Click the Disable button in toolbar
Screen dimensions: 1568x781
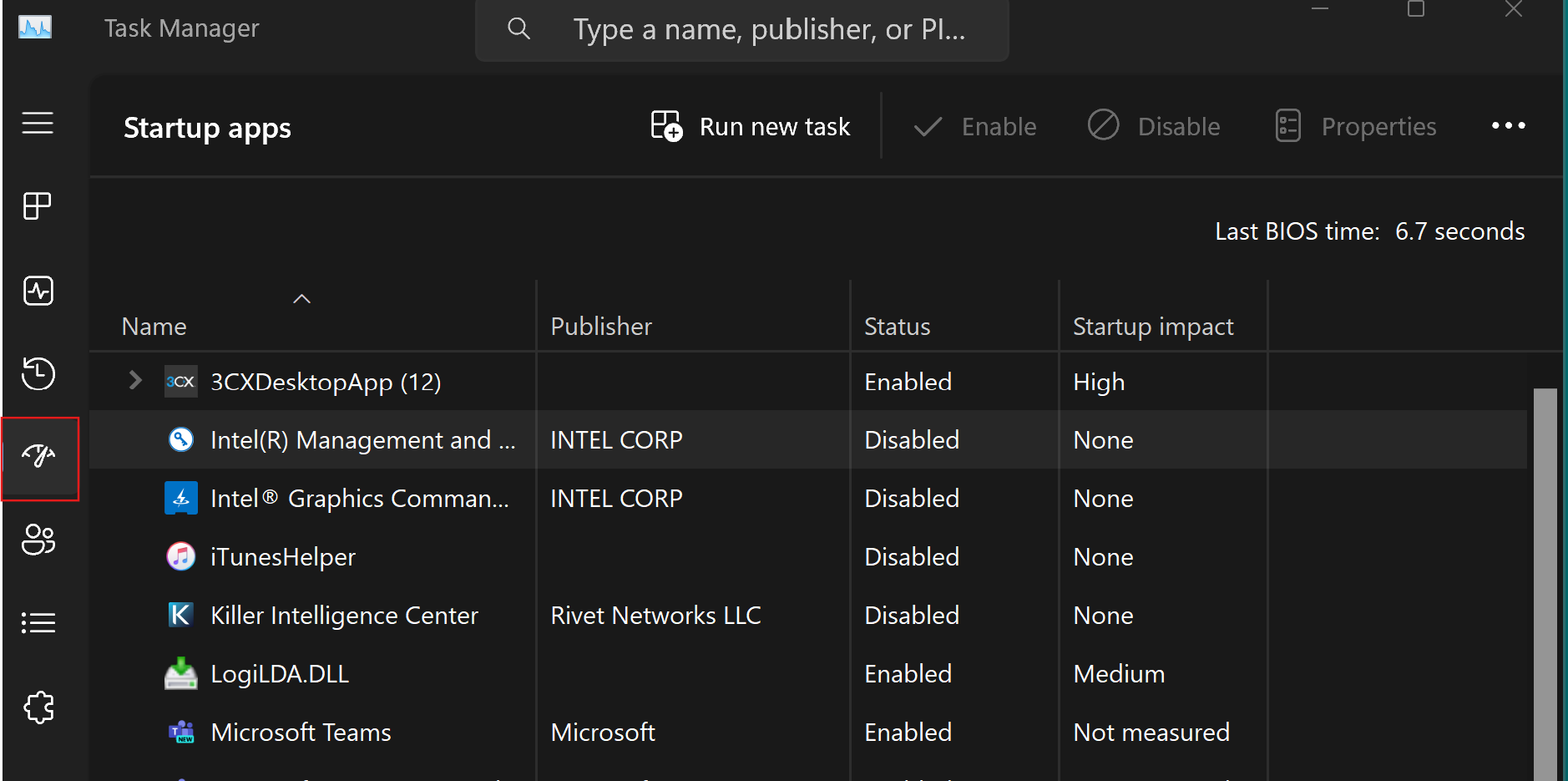1154,126
